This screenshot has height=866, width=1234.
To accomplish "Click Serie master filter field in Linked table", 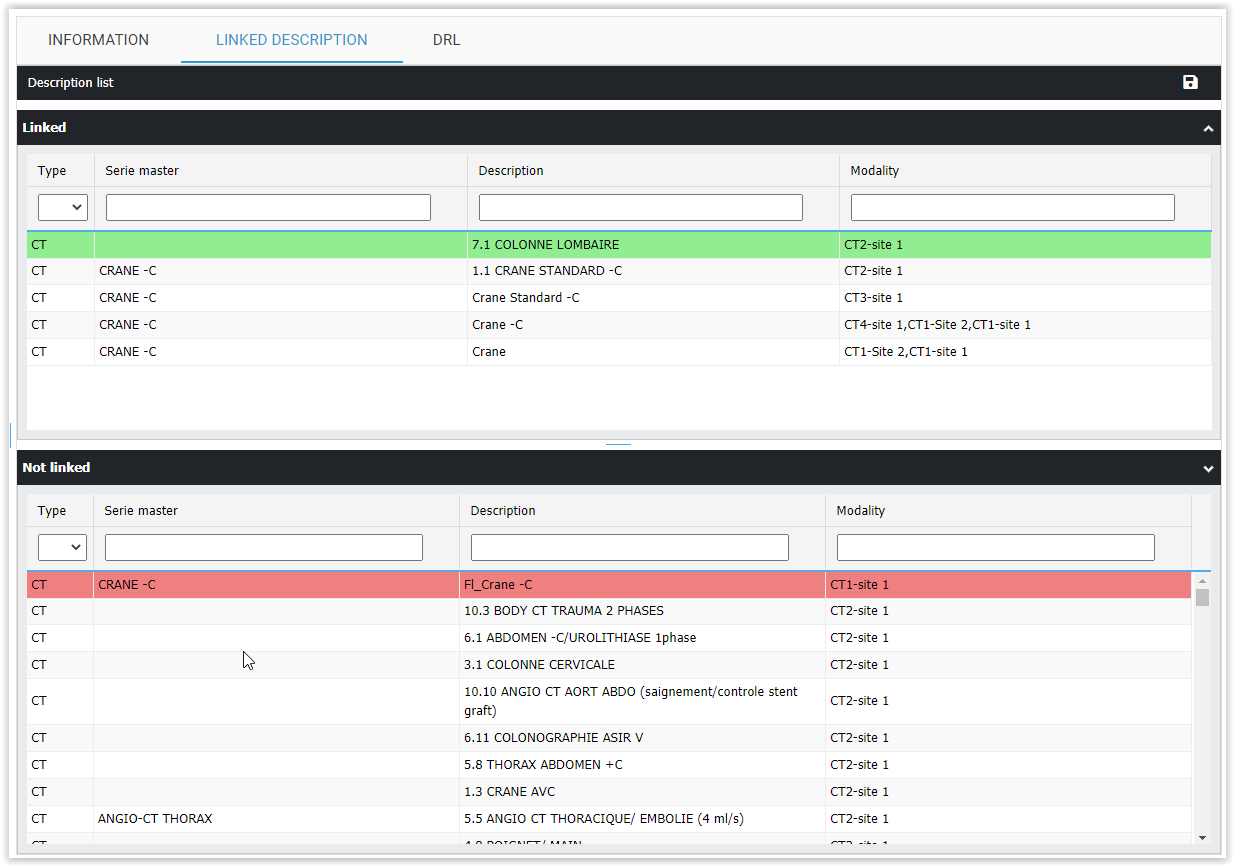I will 268,207.
